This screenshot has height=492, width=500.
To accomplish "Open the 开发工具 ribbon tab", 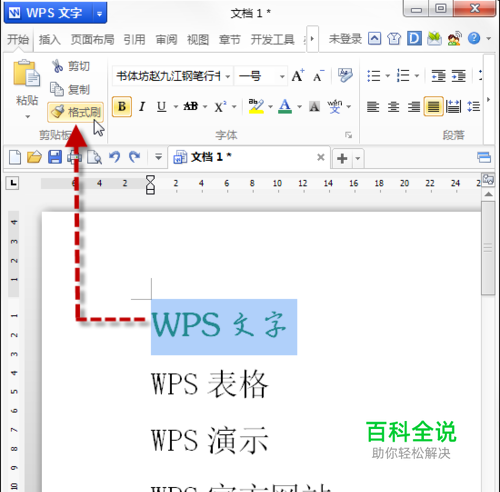I will point(272,39).
